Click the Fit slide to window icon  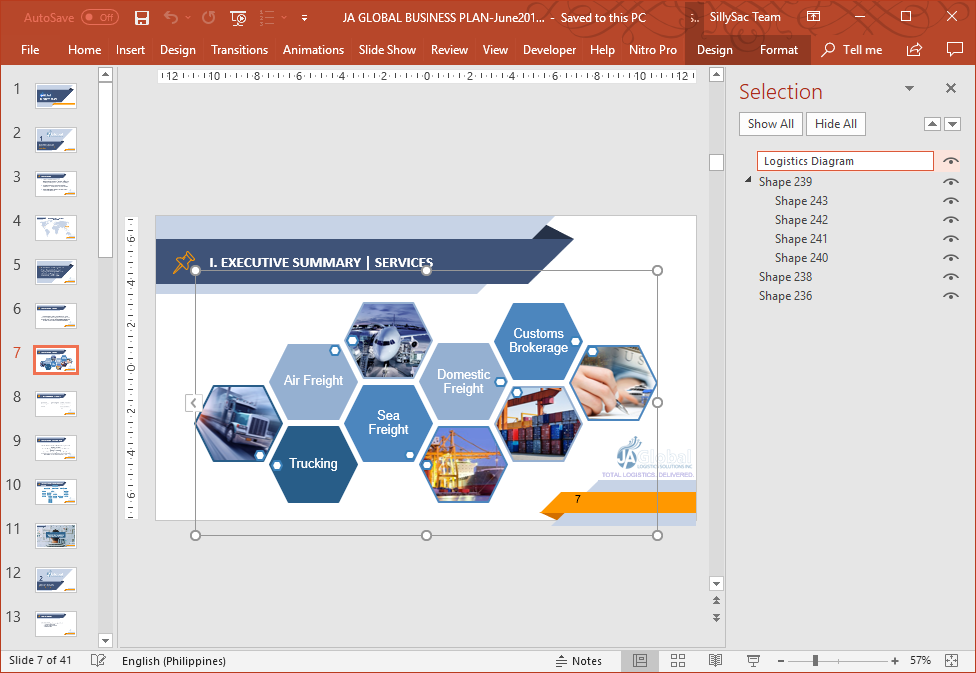[950, 661]
